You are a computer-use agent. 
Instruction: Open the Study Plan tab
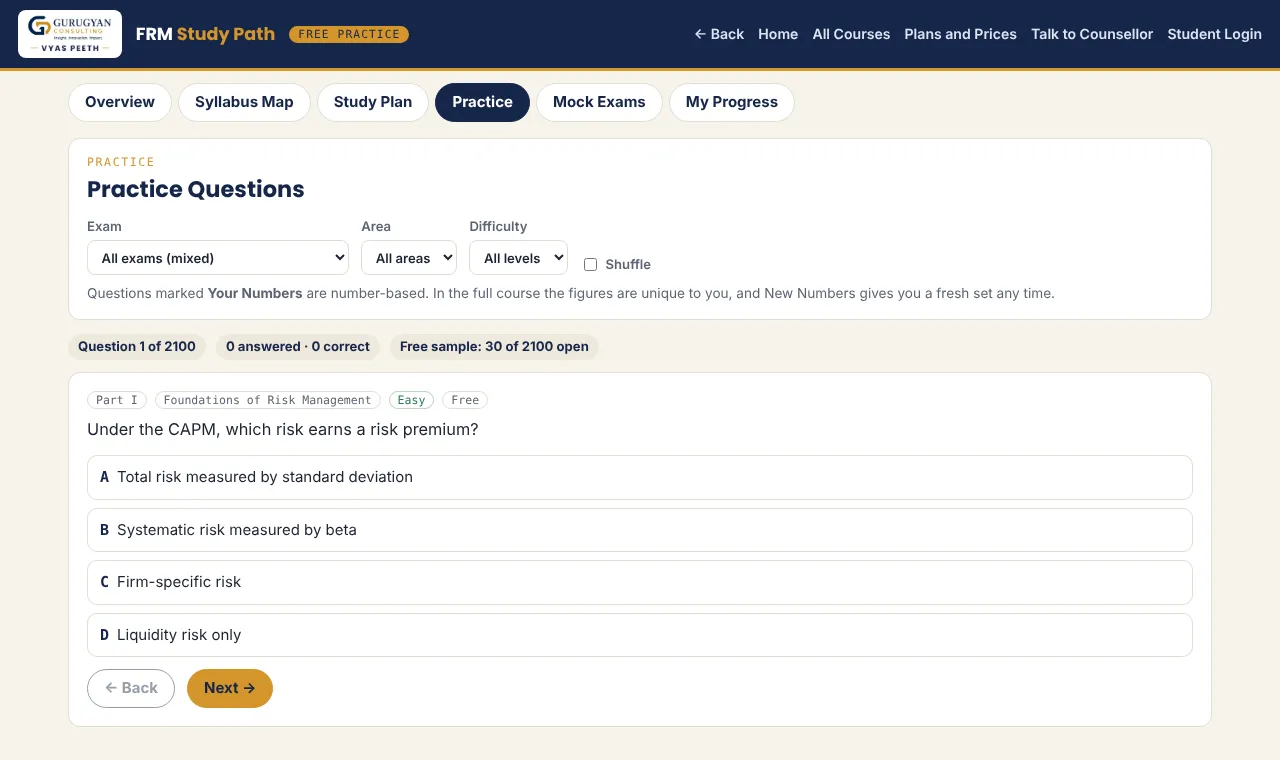(x=373, y=102)
